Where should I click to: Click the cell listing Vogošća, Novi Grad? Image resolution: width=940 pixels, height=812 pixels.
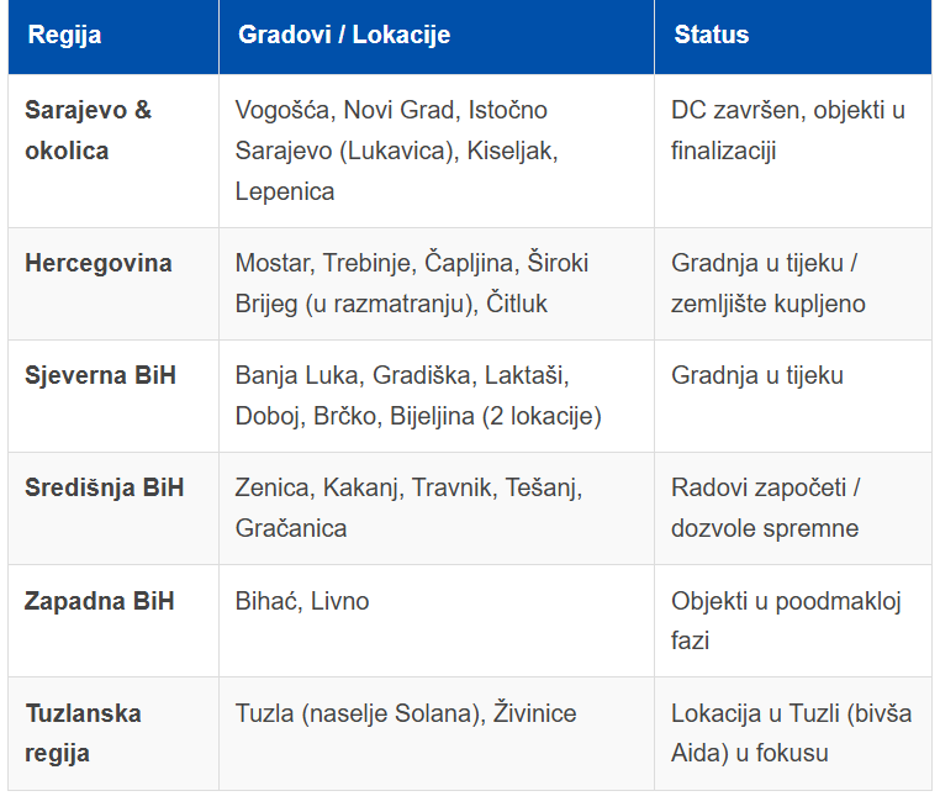pyautogui.click(x=396, y=150)
